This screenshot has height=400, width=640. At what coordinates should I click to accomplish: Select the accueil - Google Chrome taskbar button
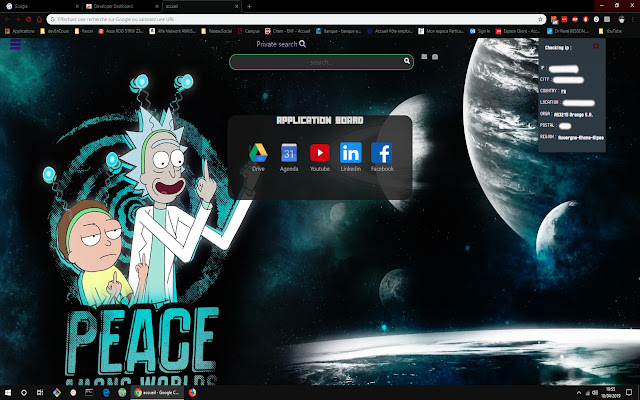point(157,393)
